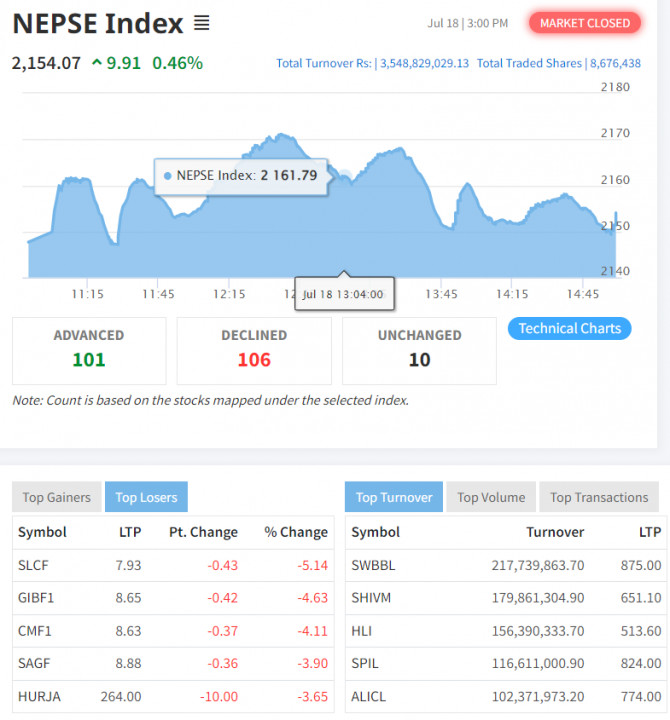Switch to the Top Volume tab
Viewport: 670px width, 720px height.
coord(491,497)
